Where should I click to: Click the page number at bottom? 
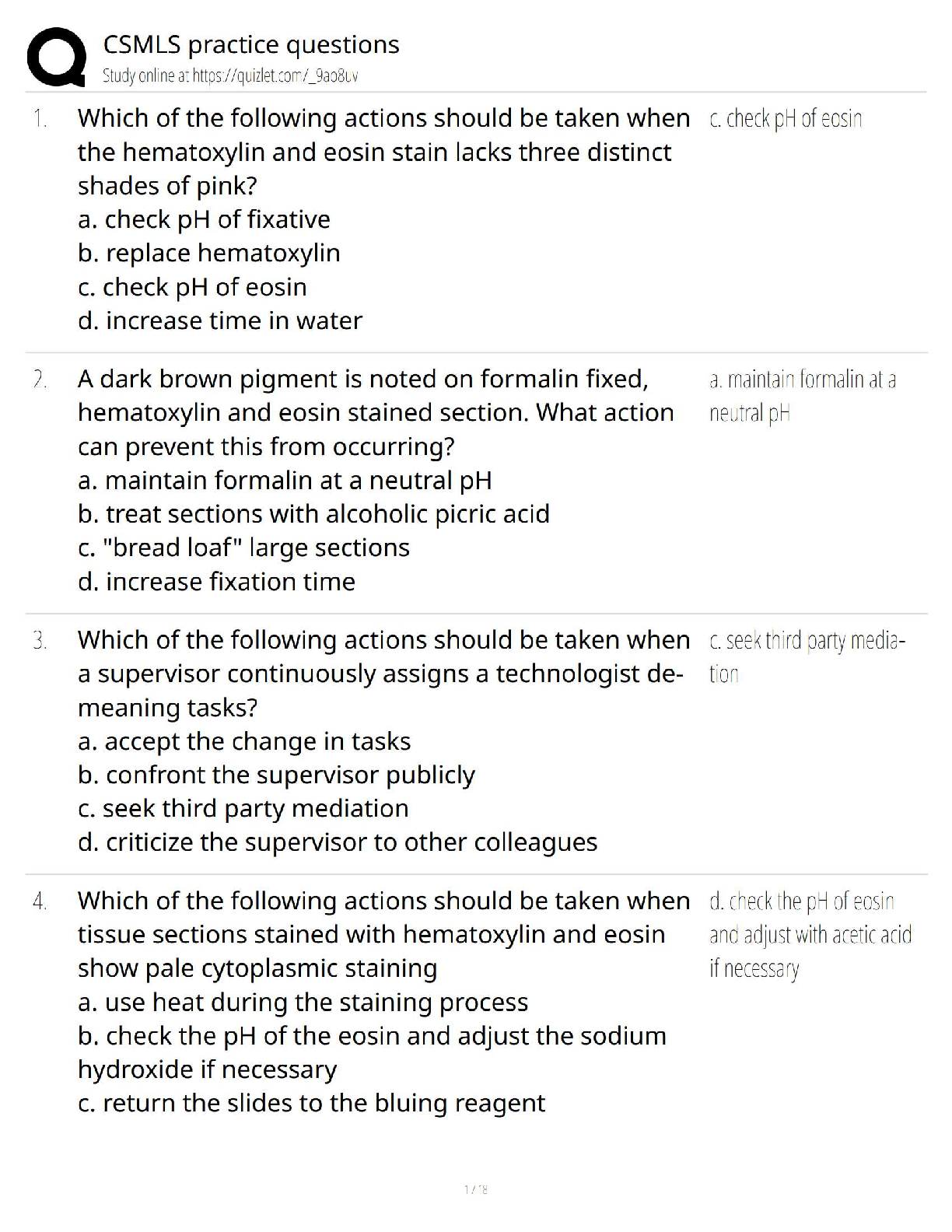(475, 1189)
